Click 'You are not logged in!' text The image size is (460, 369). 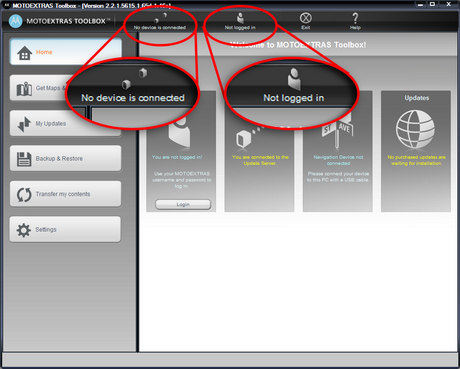pyautogui.click(x=177, y=157)
